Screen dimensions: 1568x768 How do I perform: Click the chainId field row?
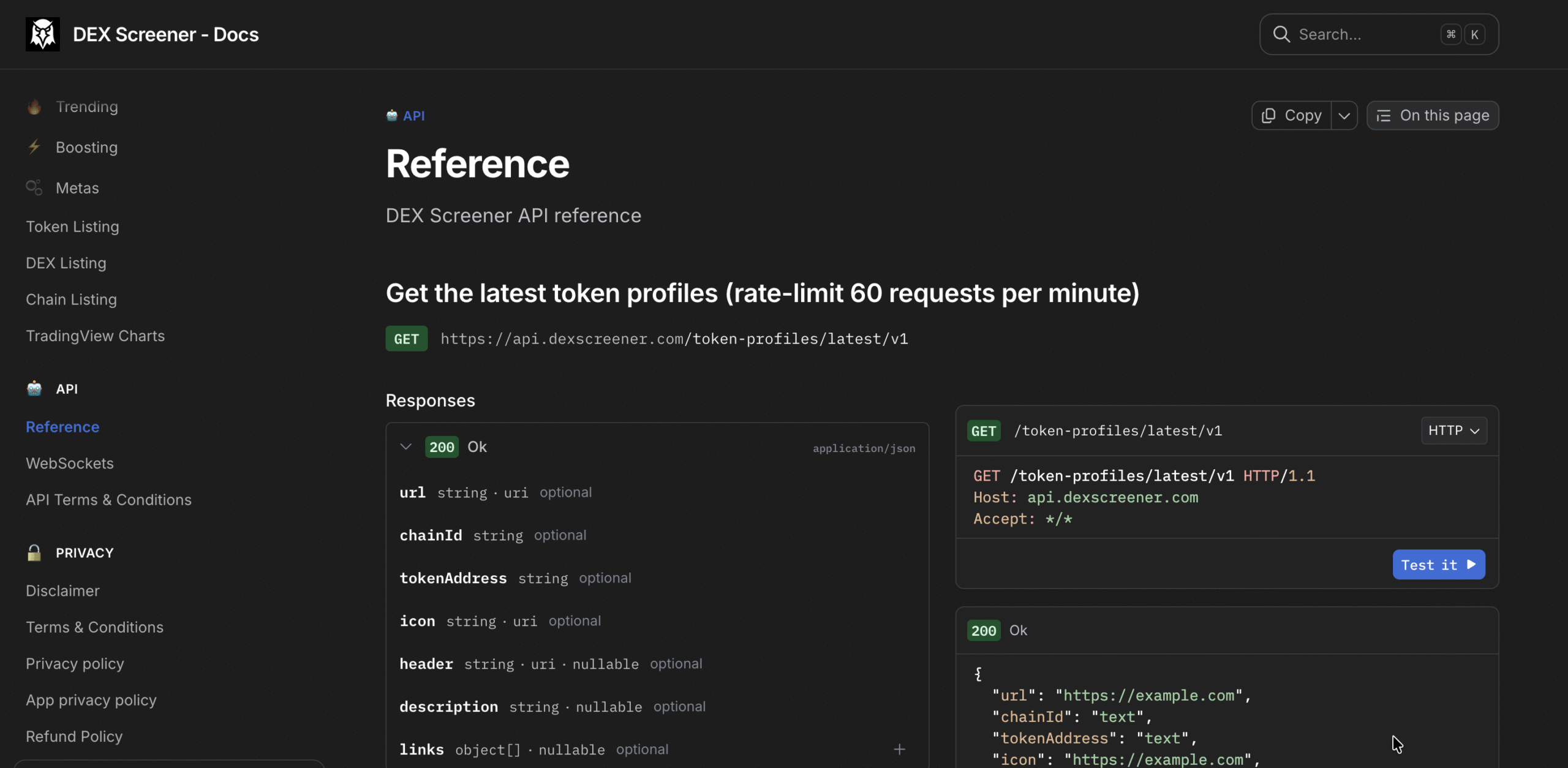point(657,535)
